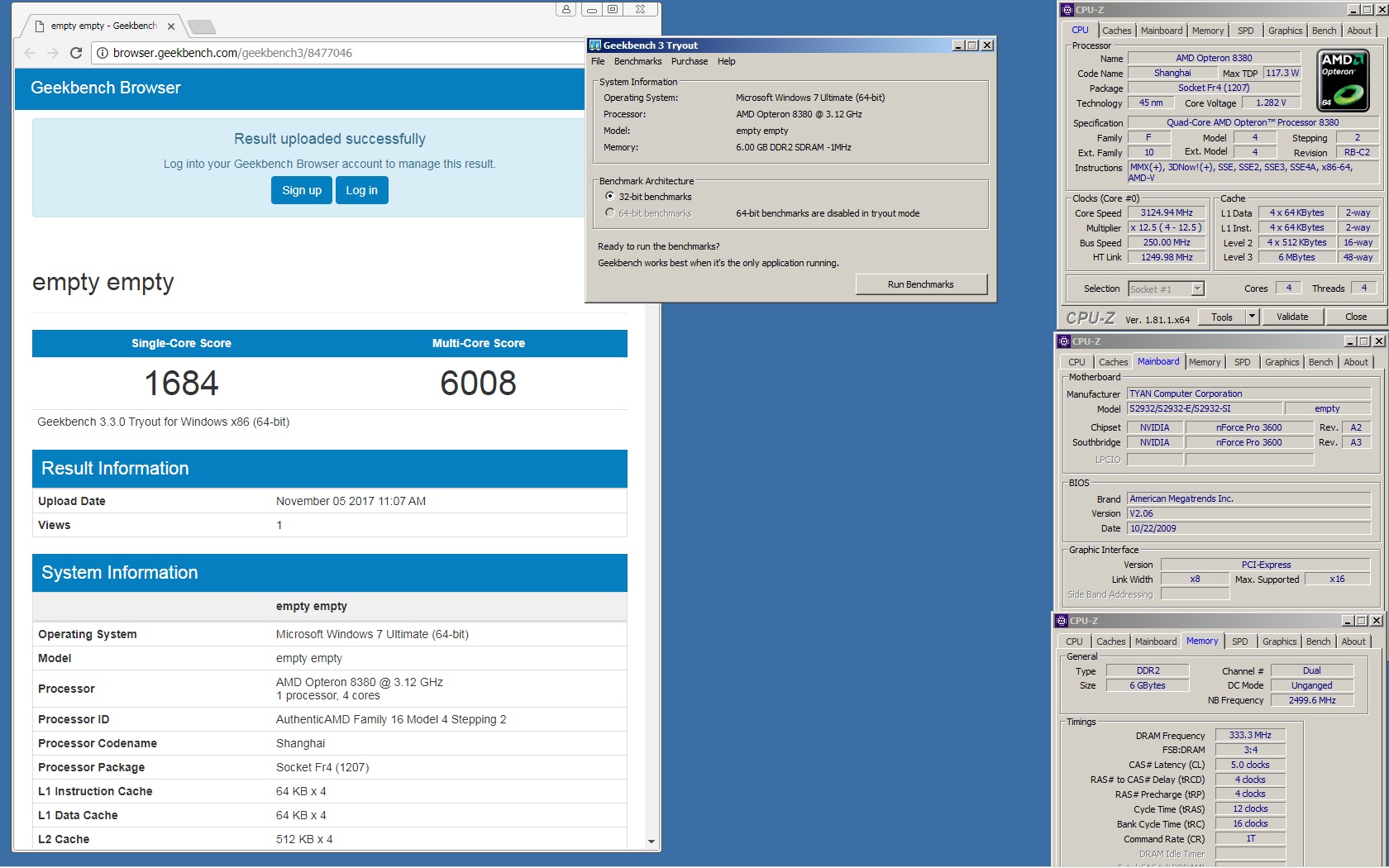Viewport: 1389px width, 868px height.
Task: Click chipset name nForce Pro 3600 field
Action: click(x=1248, y=427)
